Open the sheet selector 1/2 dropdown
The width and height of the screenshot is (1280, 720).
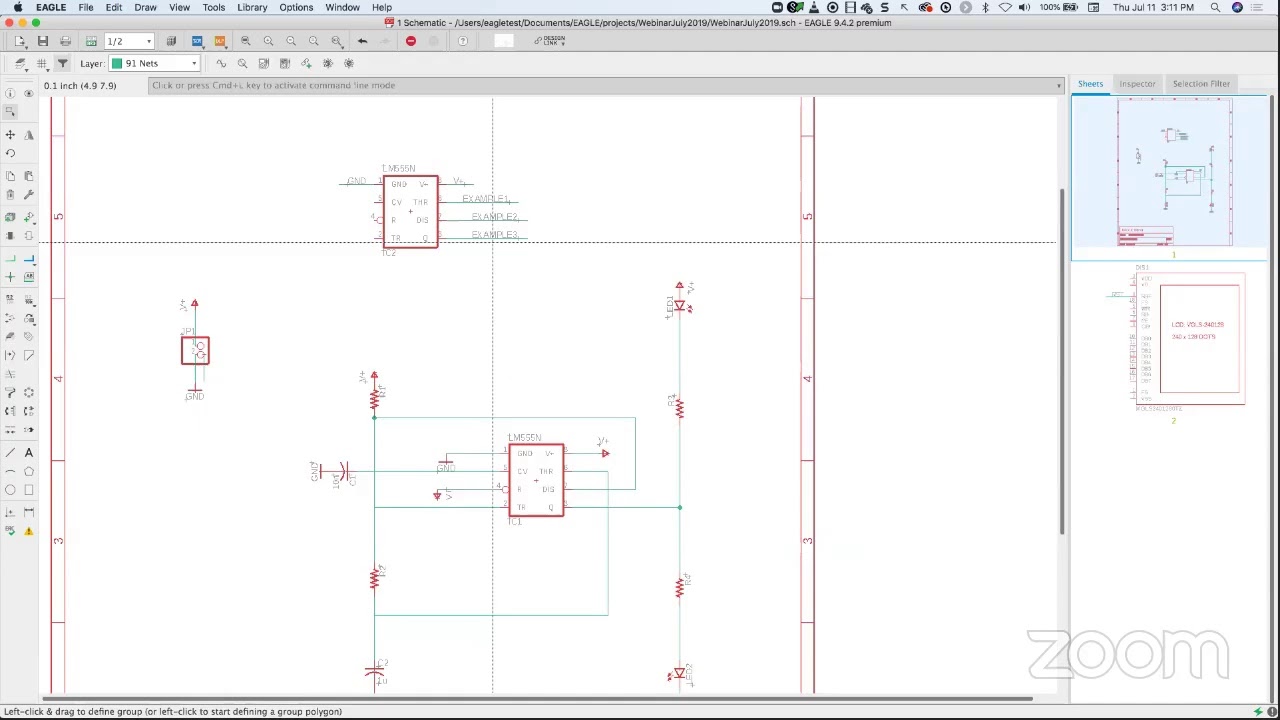[x=129, y=41]
